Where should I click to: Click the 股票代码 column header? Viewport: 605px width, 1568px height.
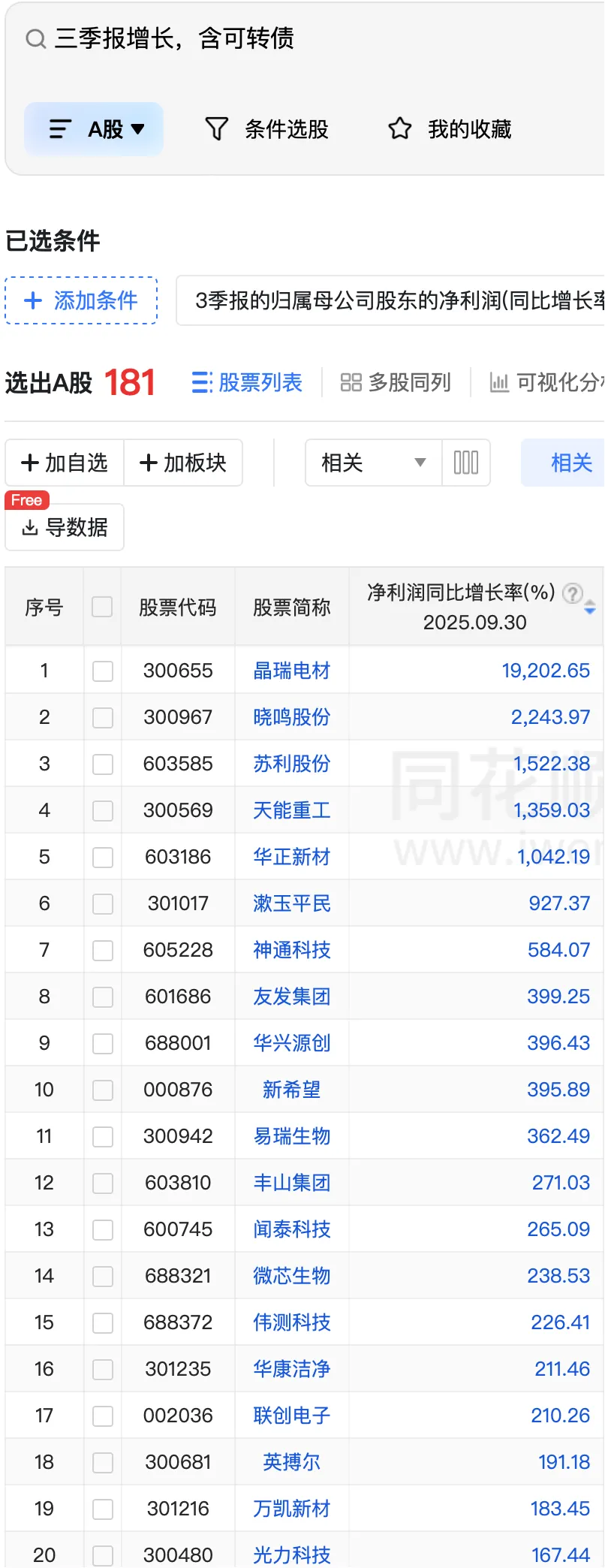point(178,608)
